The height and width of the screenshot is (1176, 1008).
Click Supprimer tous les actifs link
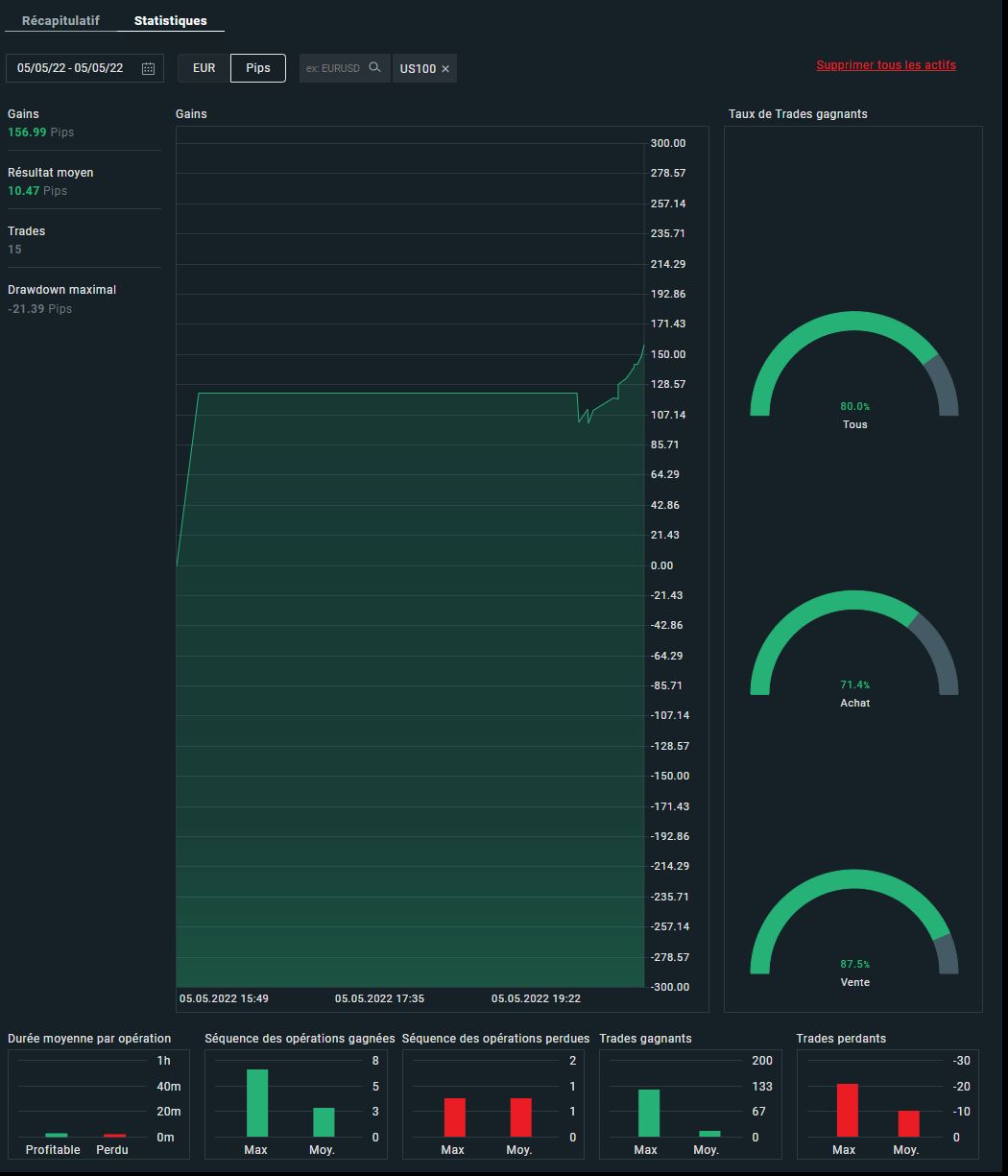click(x=886, y=65)
